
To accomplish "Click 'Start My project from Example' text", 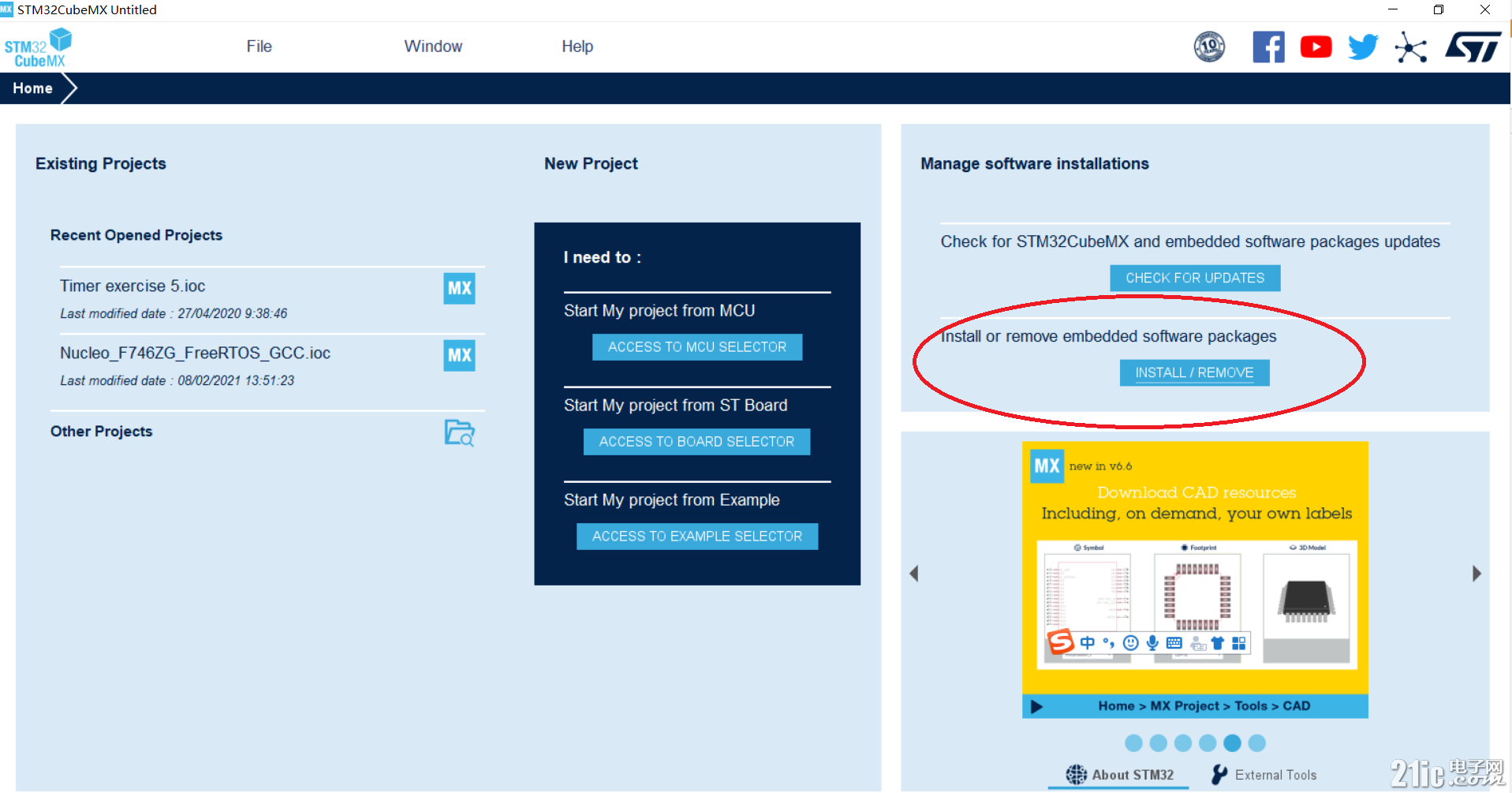I will click(x=671, y=500).
